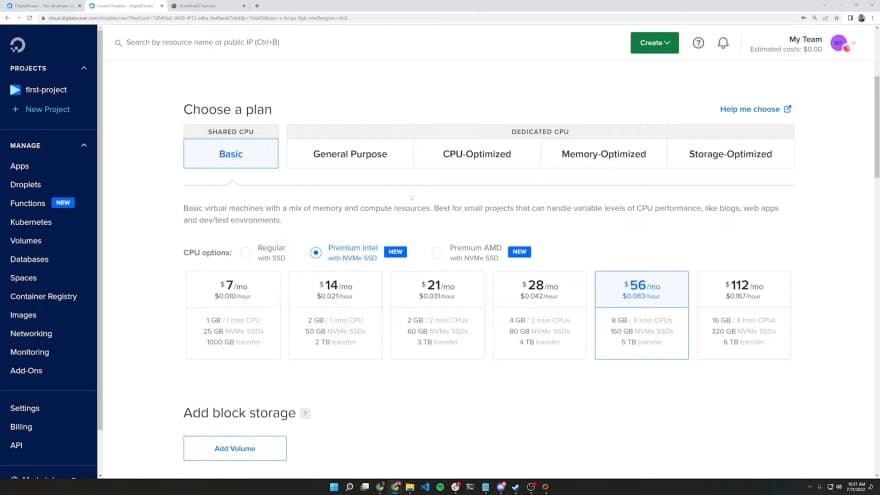This screenshot has width=880, height=495.
Task: Open Spaces in the sidebar
Action: click(x=23, y=278)
